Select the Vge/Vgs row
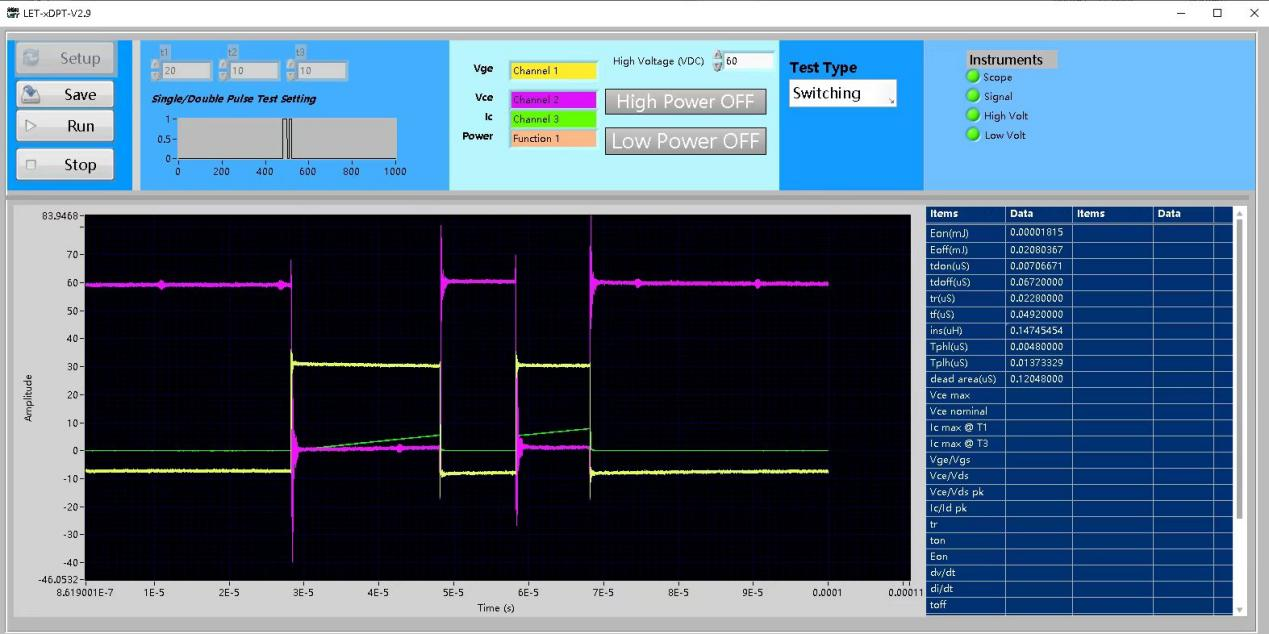 click(x=1079, y=460)
